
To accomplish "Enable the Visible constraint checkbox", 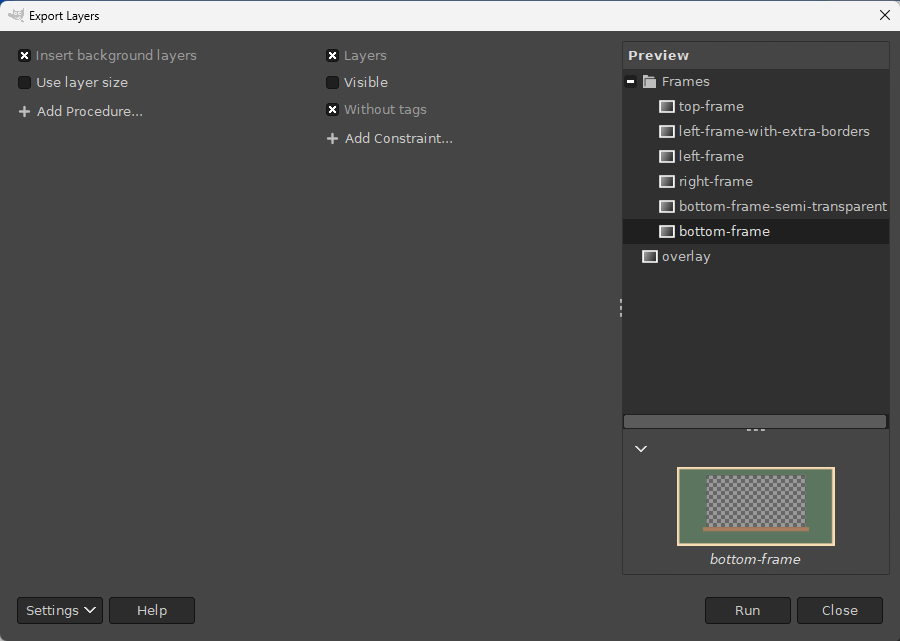I will pyautogui.click(x=333, y=83).
